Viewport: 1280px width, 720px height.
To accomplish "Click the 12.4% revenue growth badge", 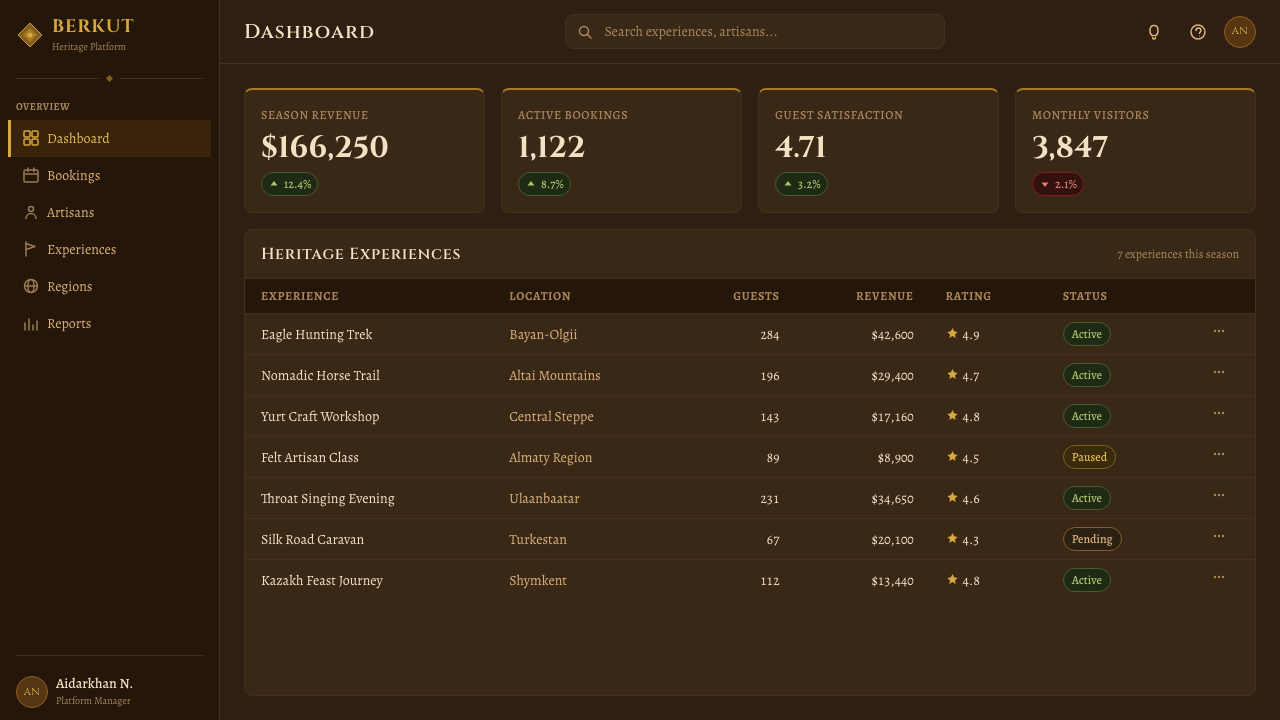I will (289, 184).
